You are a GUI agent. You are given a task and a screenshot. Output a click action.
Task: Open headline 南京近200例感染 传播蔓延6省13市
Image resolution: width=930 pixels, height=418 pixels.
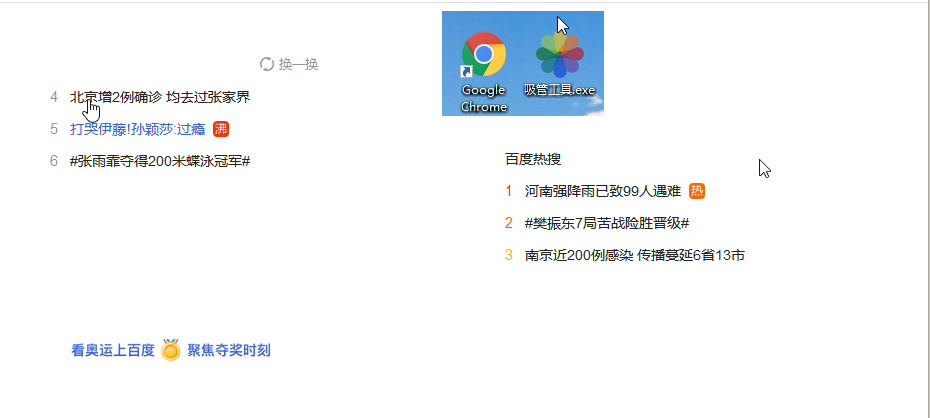point(635,255)
